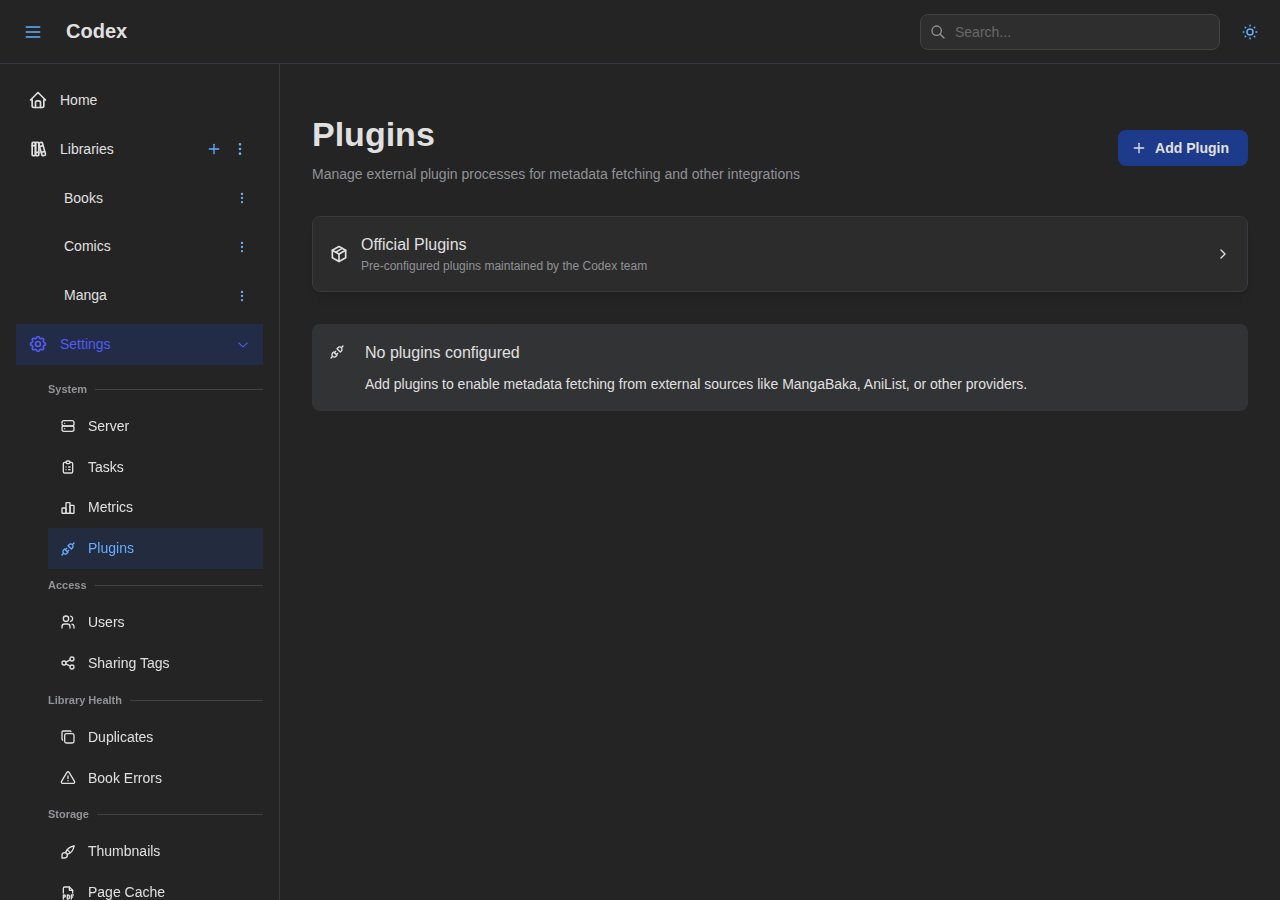Screen dimensions: 1280x900
Task: Open Metrics via its chart icon
Action: coord(68,507)
